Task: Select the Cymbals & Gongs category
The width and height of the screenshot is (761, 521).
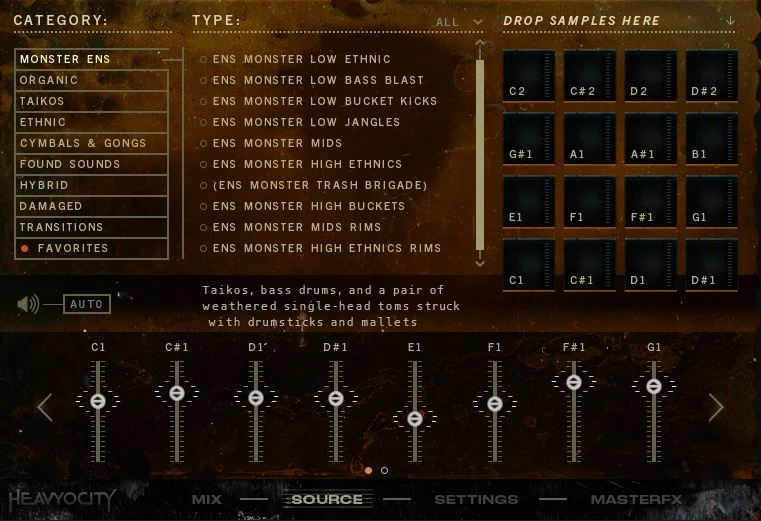Action: [92, 143]
